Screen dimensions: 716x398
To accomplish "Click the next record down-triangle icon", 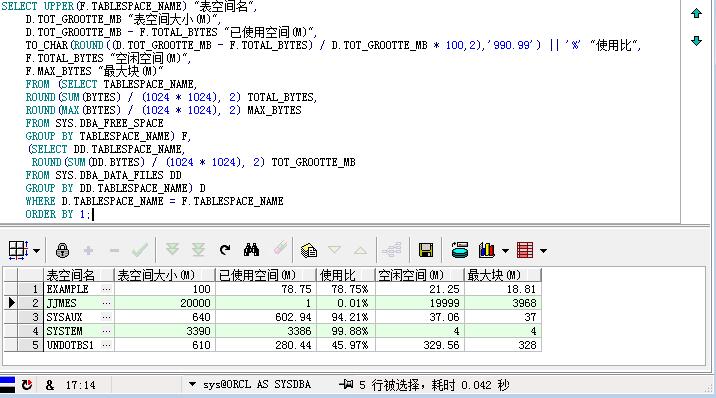I will tap(334, 250).
